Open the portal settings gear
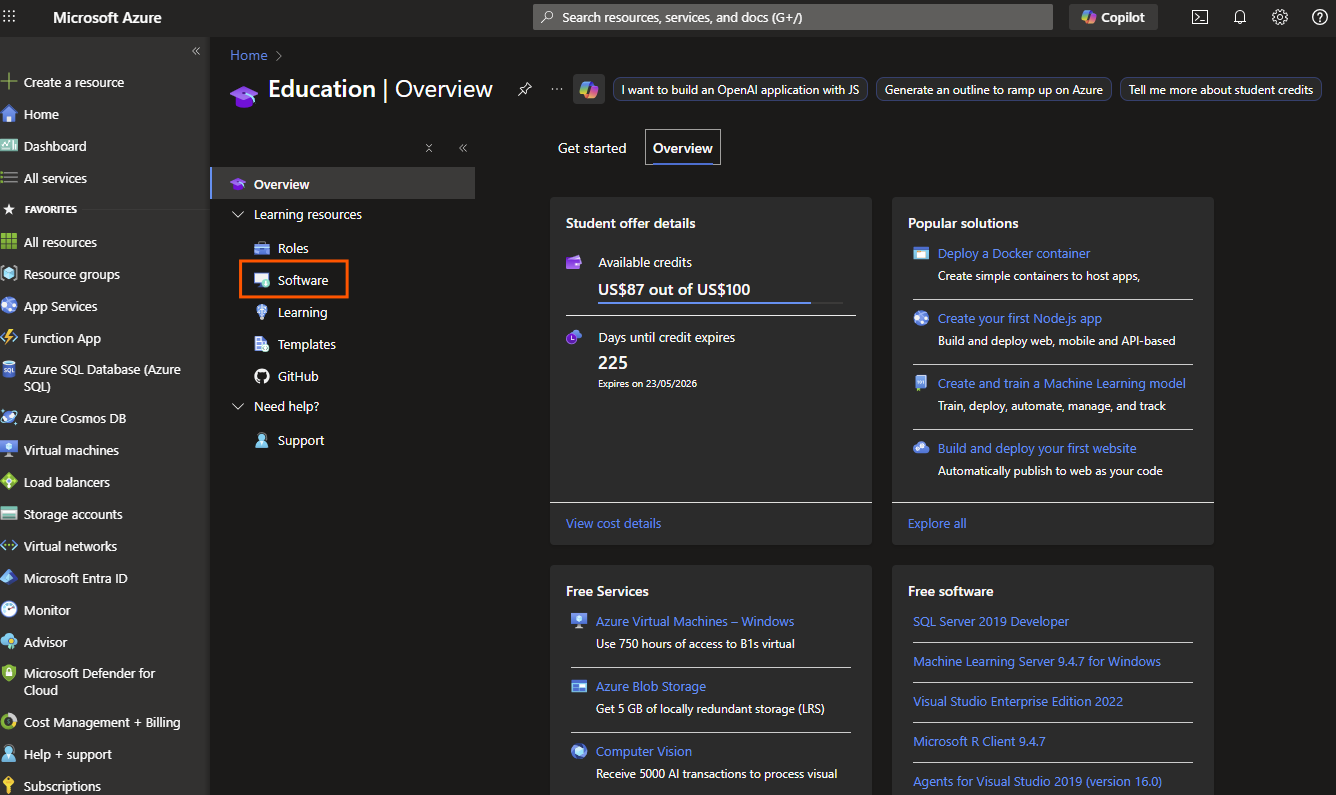This screenshot has height=795, width=1336. pyautogui.click(x=1280, y=17)
